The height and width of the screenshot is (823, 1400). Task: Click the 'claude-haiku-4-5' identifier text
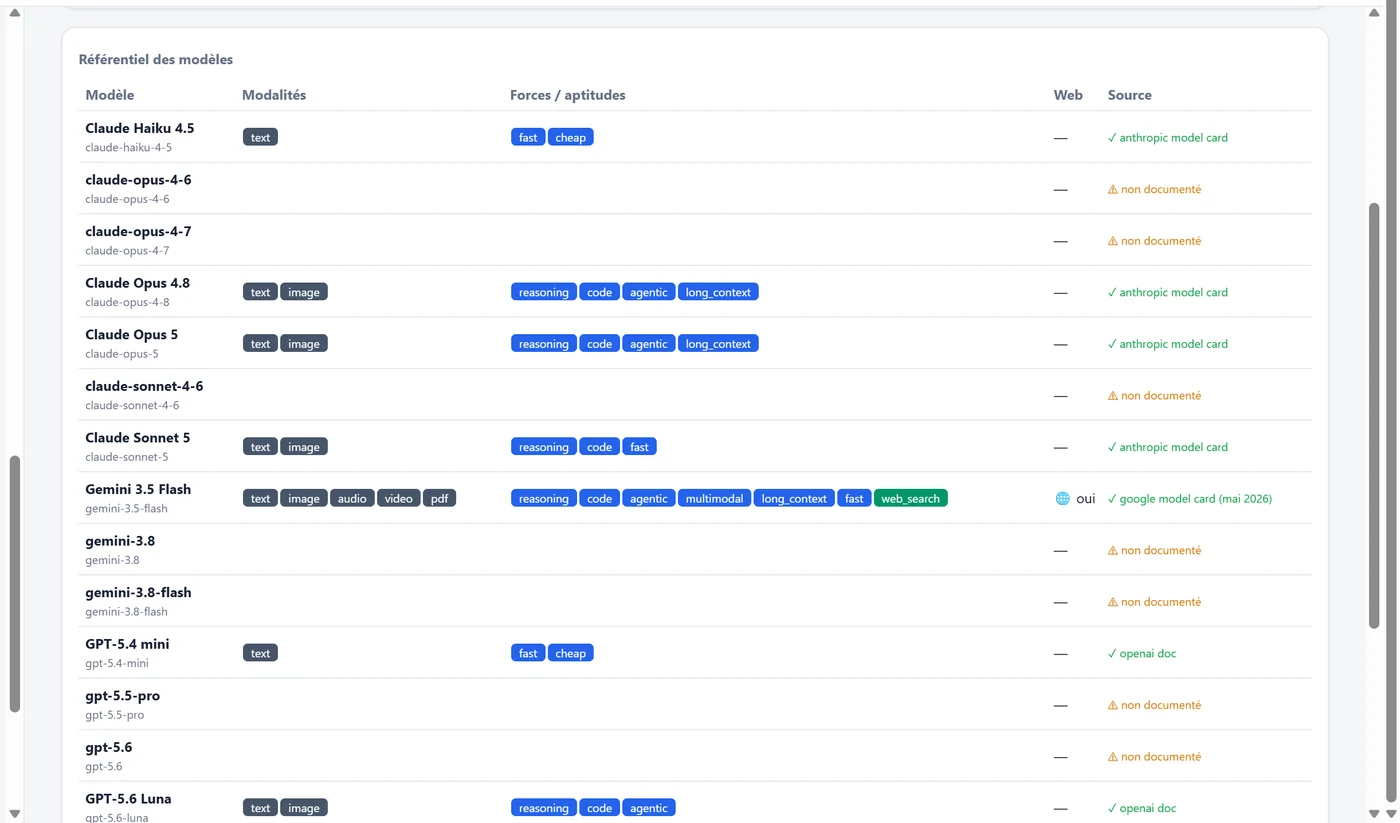tap(129, 147)
